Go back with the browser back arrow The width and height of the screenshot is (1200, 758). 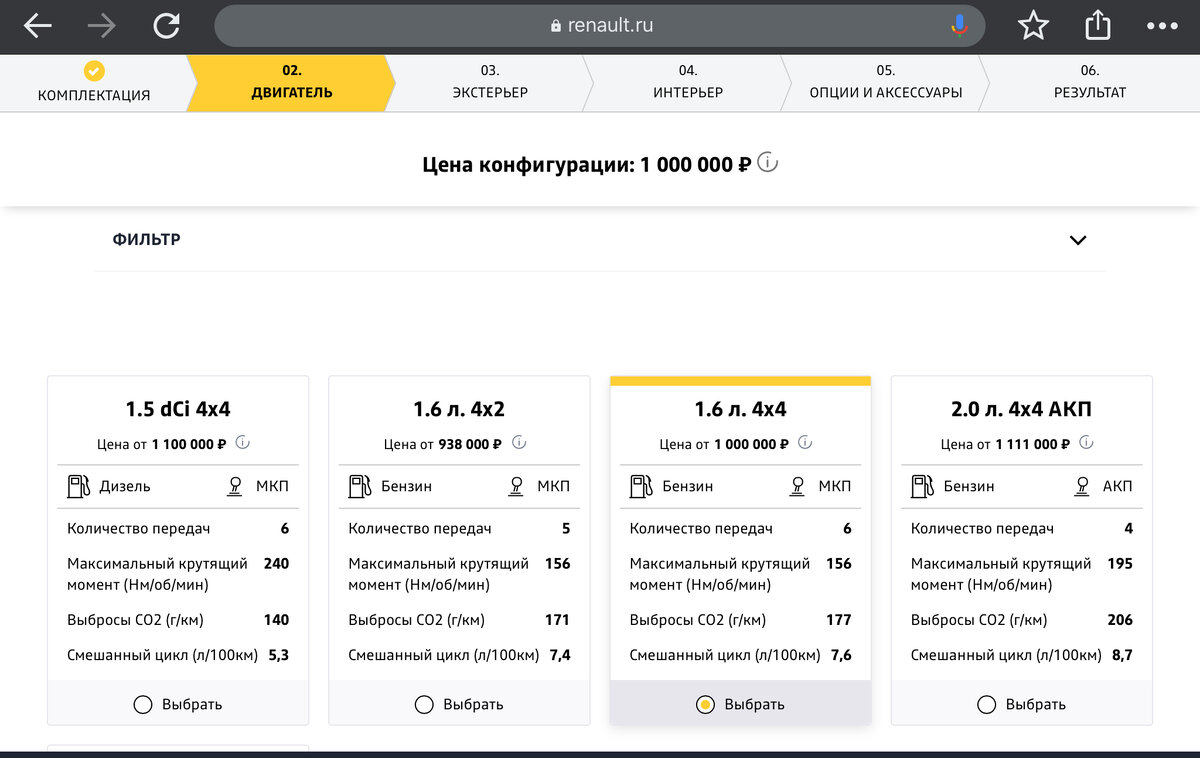pos(38,26)
